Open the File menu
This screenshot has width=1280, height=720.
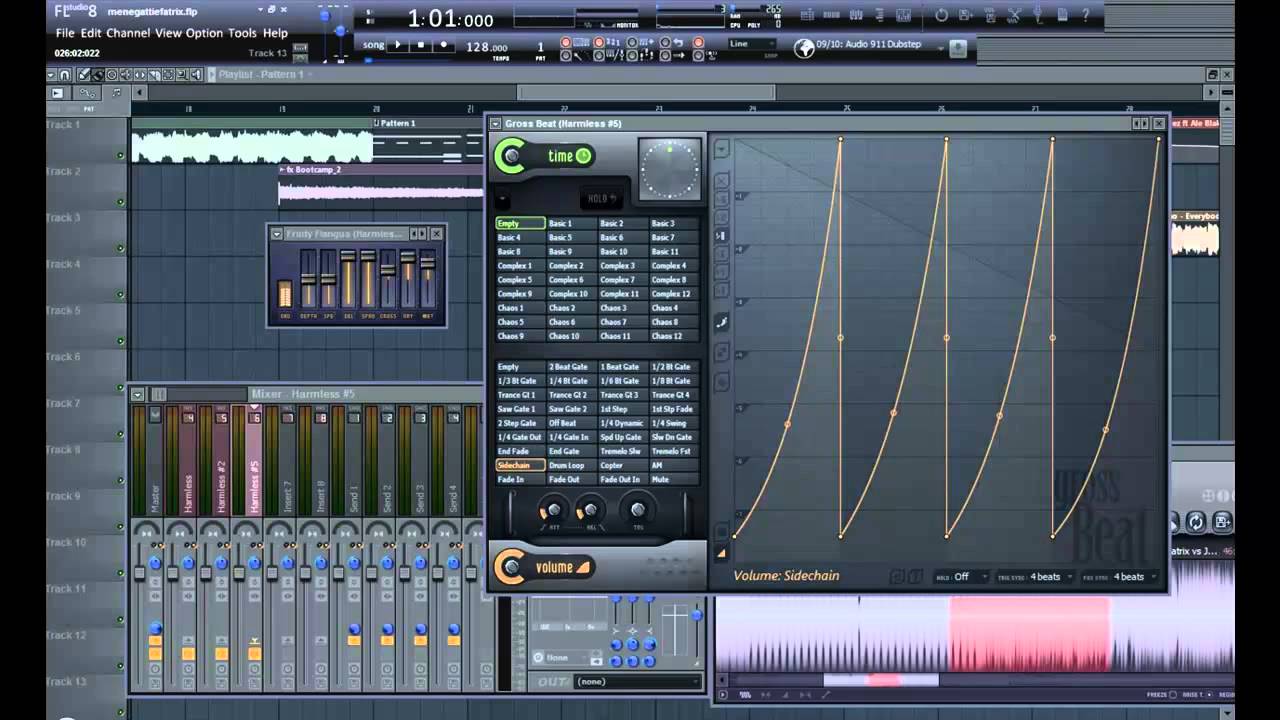tap(65, 33)
